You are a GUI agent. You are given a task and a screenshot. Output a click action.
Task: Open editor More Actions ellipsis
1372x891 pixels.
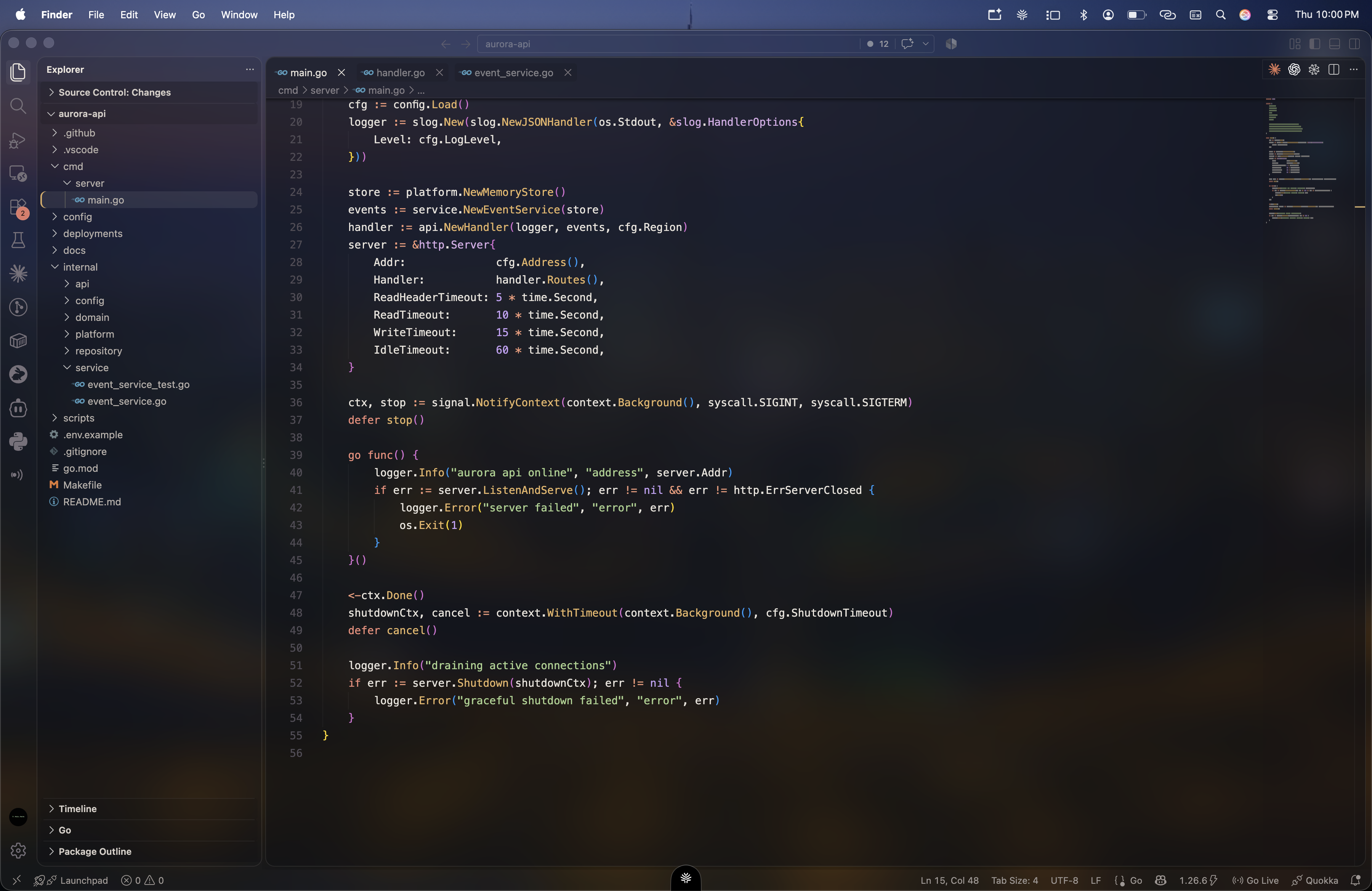(1354, 70)
